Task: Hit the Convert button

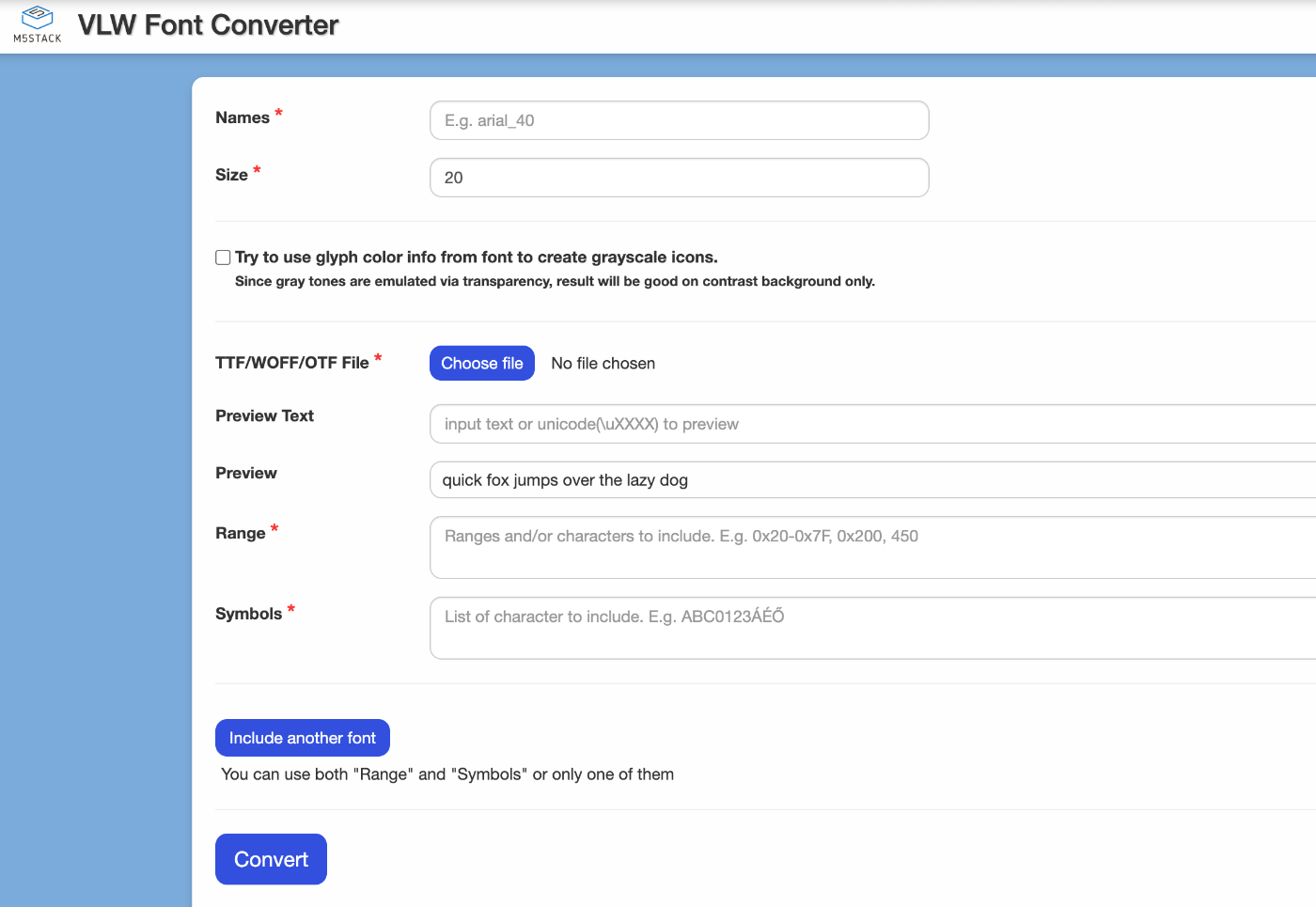Action: tap(271, 859)
